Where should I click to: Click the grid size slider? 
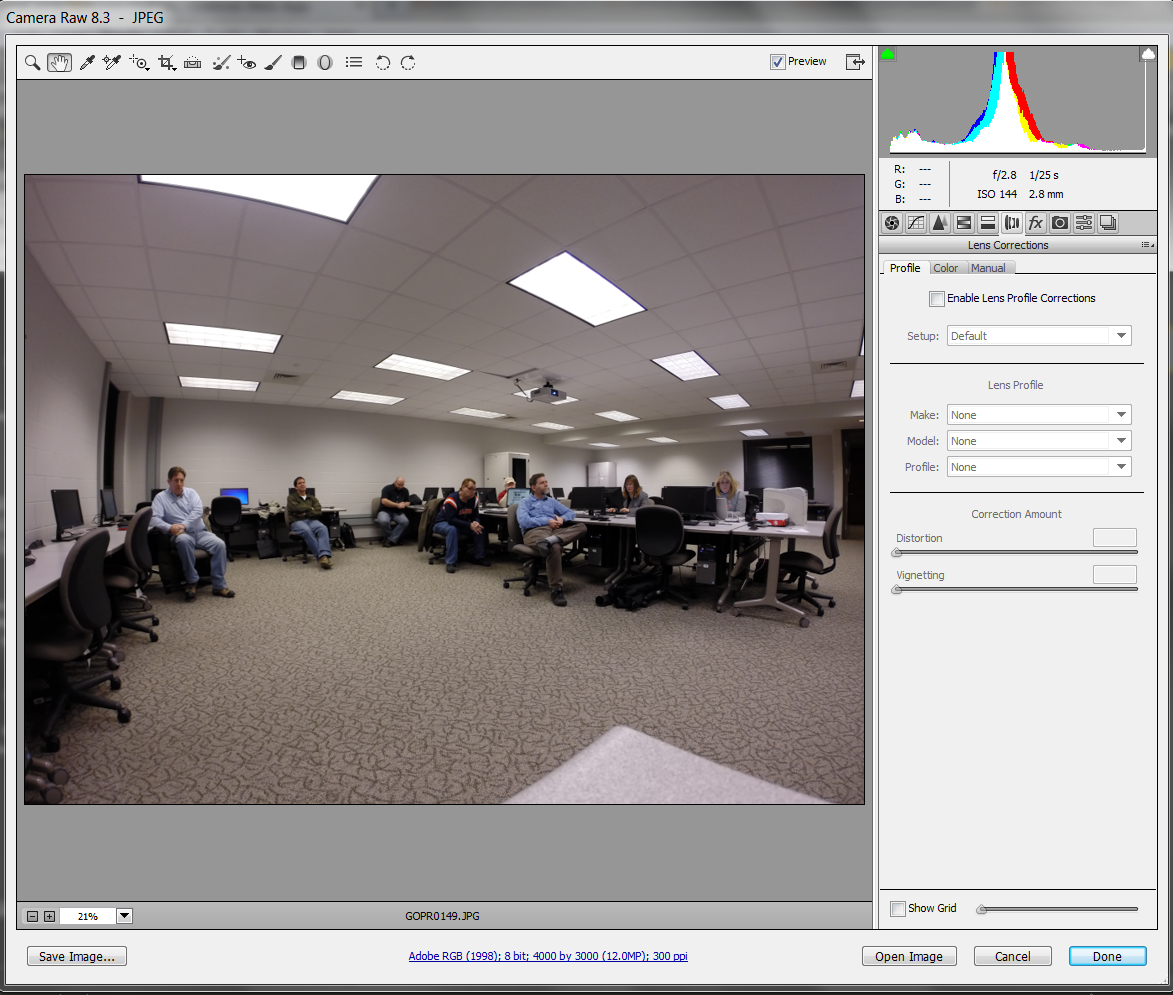(x=1057, y=909)
